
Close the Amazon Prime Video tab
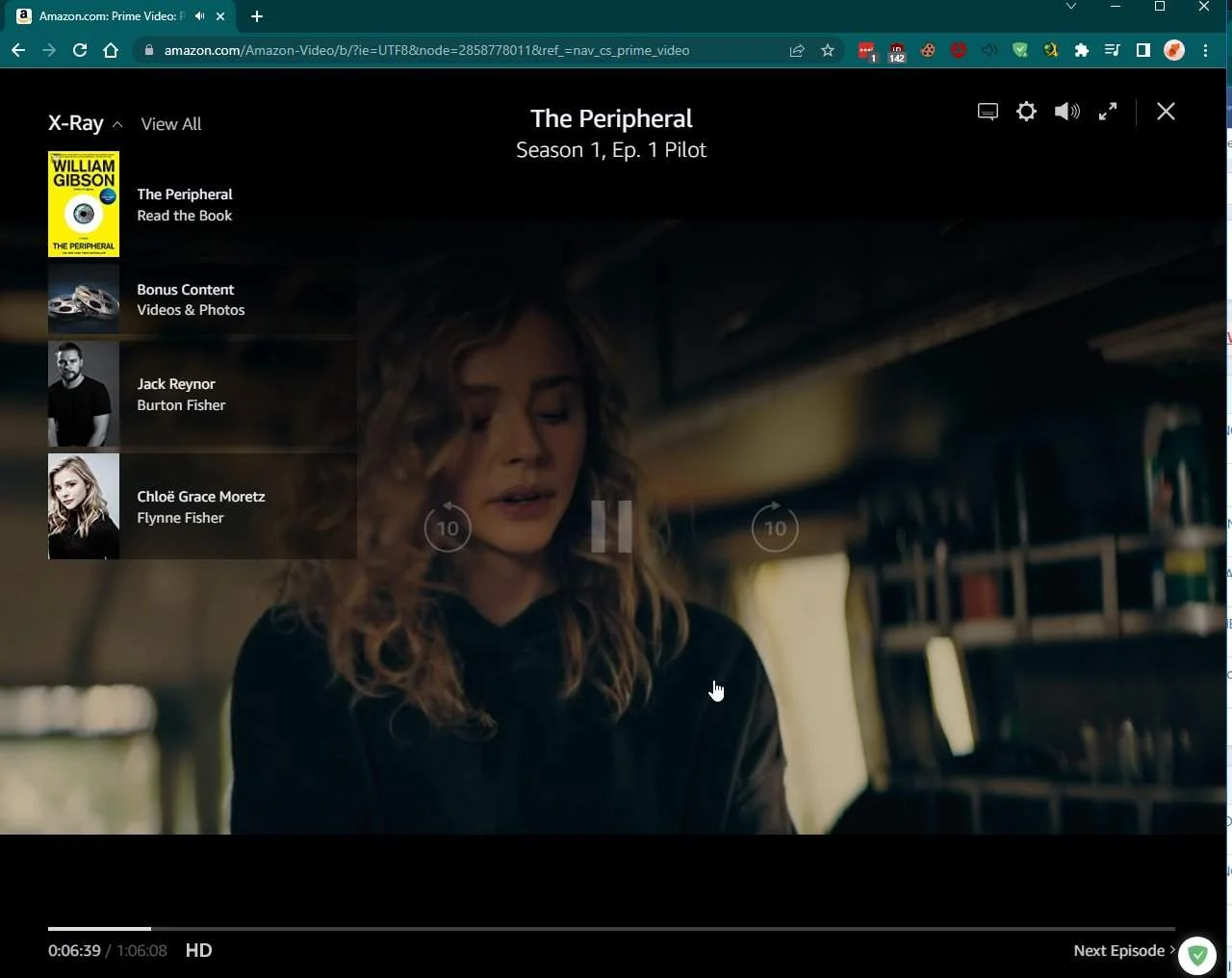220,16
